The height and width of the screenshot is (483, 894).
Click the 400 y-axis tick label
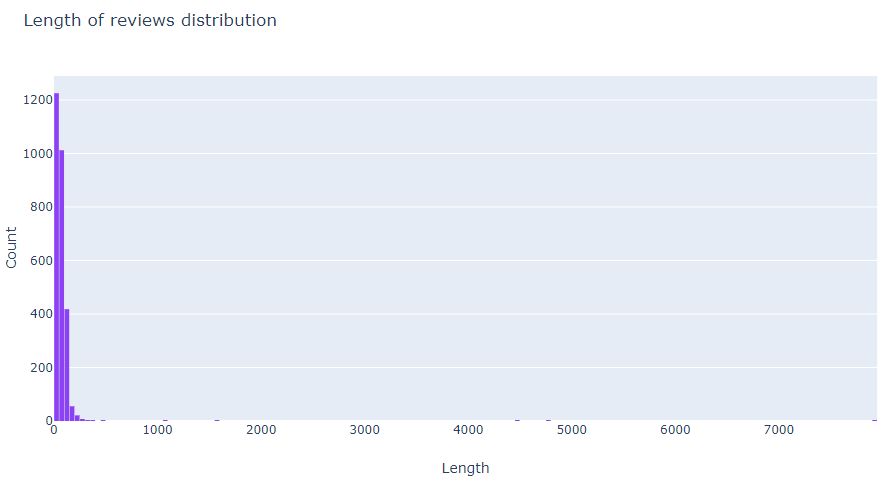click(x=41, y=314)
